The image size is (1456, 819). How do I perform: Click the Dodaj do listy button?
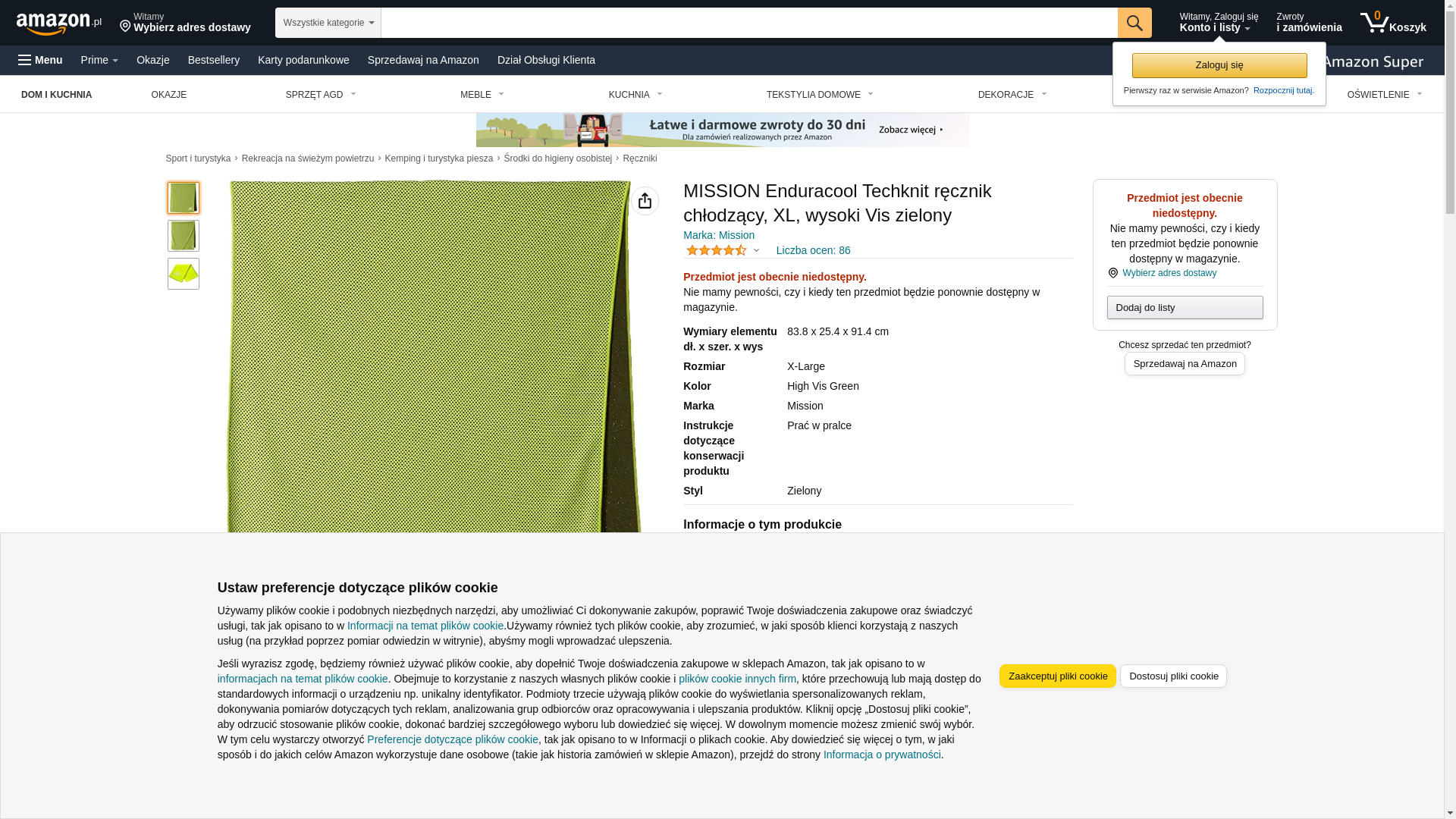[x=1185, y=308]
